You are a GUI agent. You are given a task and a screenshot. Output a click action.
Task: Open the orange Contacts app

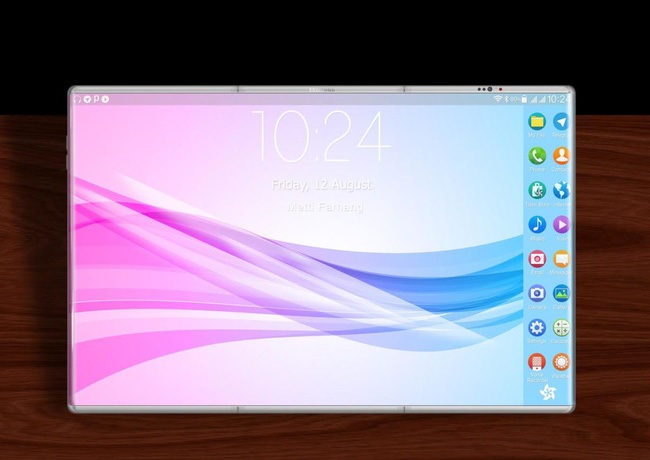561,155
